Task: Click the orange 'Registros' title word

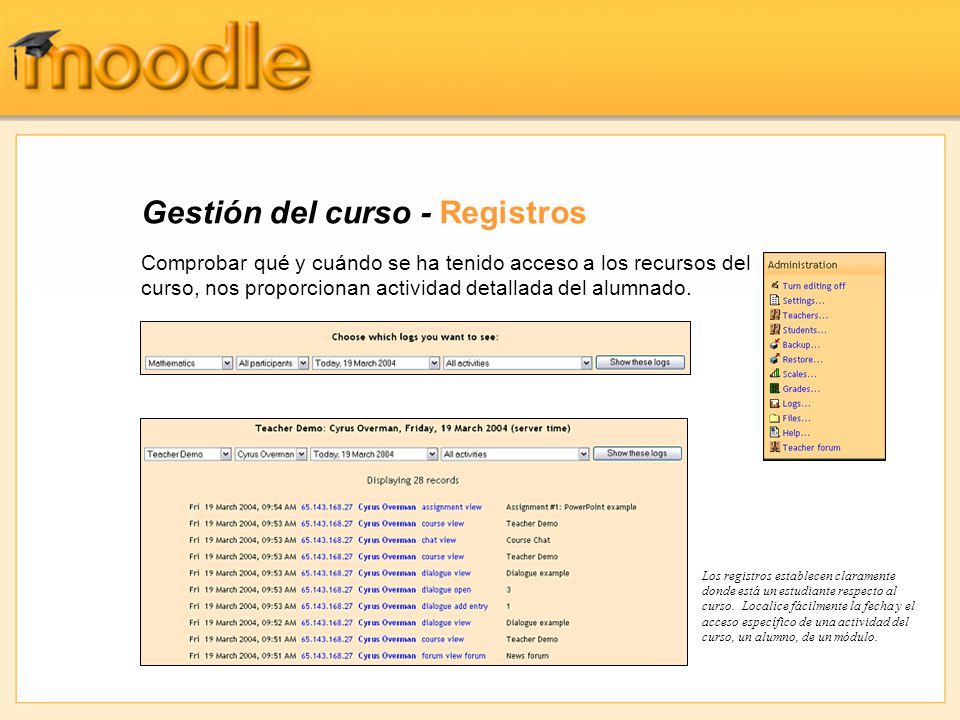Action: coord(513,212)
